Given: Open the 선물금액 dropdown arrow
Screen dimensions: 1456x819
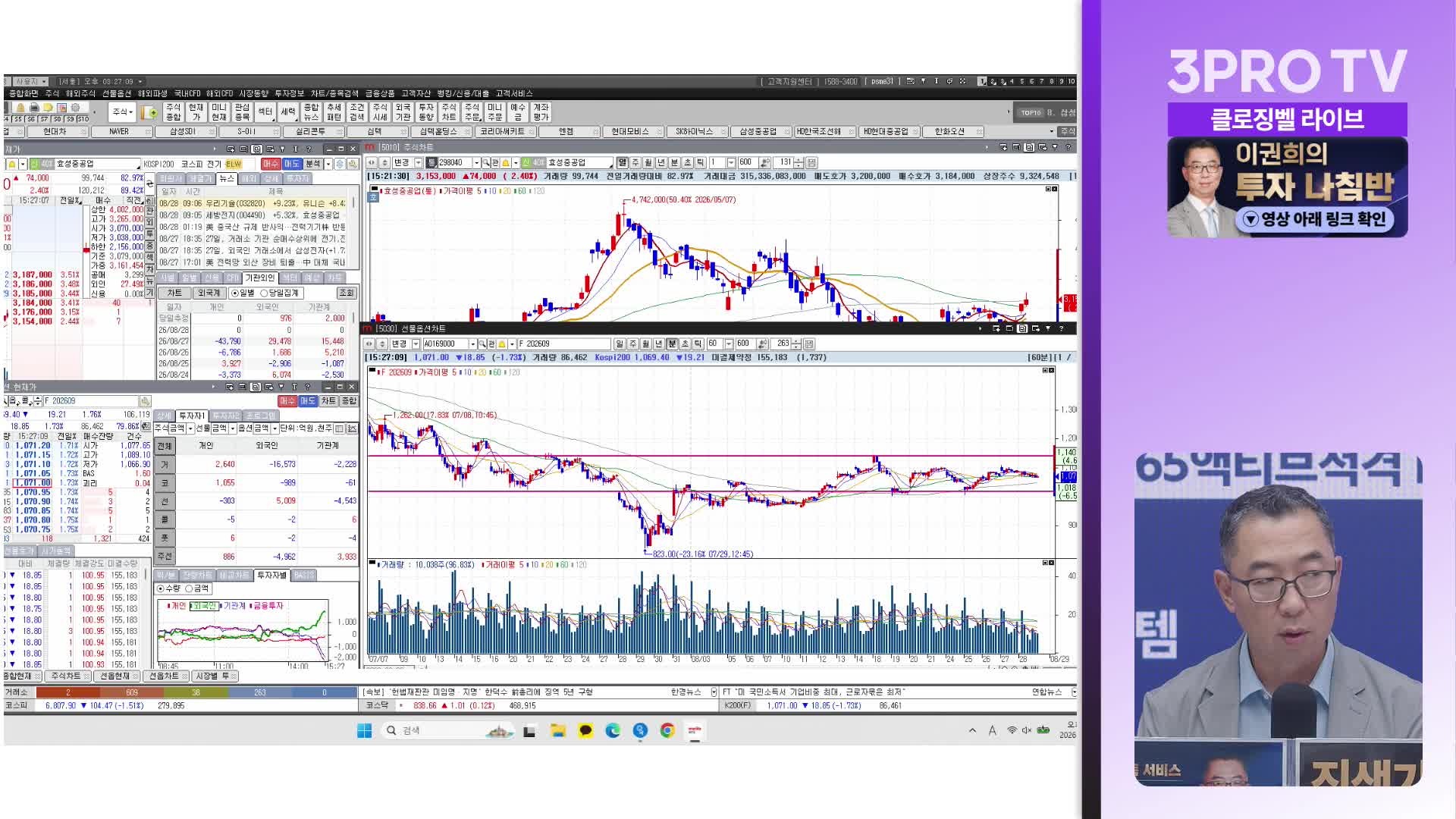Looking at the screenshot, I should (x=232, y=428).
